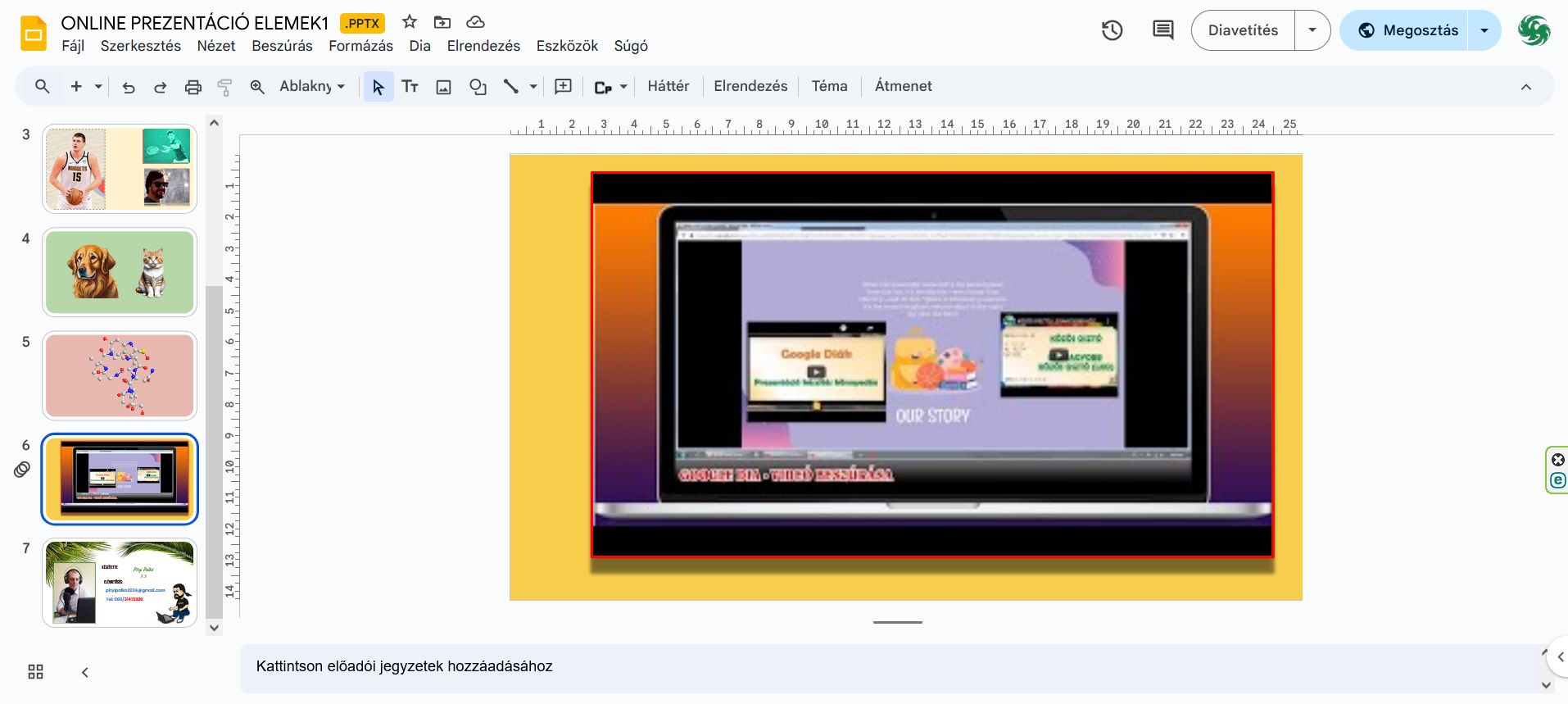Screen dimensions: 1568x704
Task: Click the embedded laptop video on slide
Action: [932, 365]
